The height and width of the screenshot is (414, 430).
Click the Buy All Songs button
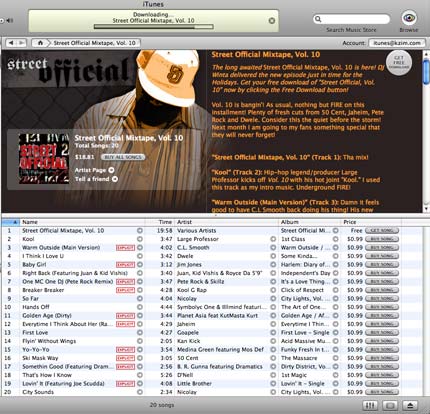(123, 157)
